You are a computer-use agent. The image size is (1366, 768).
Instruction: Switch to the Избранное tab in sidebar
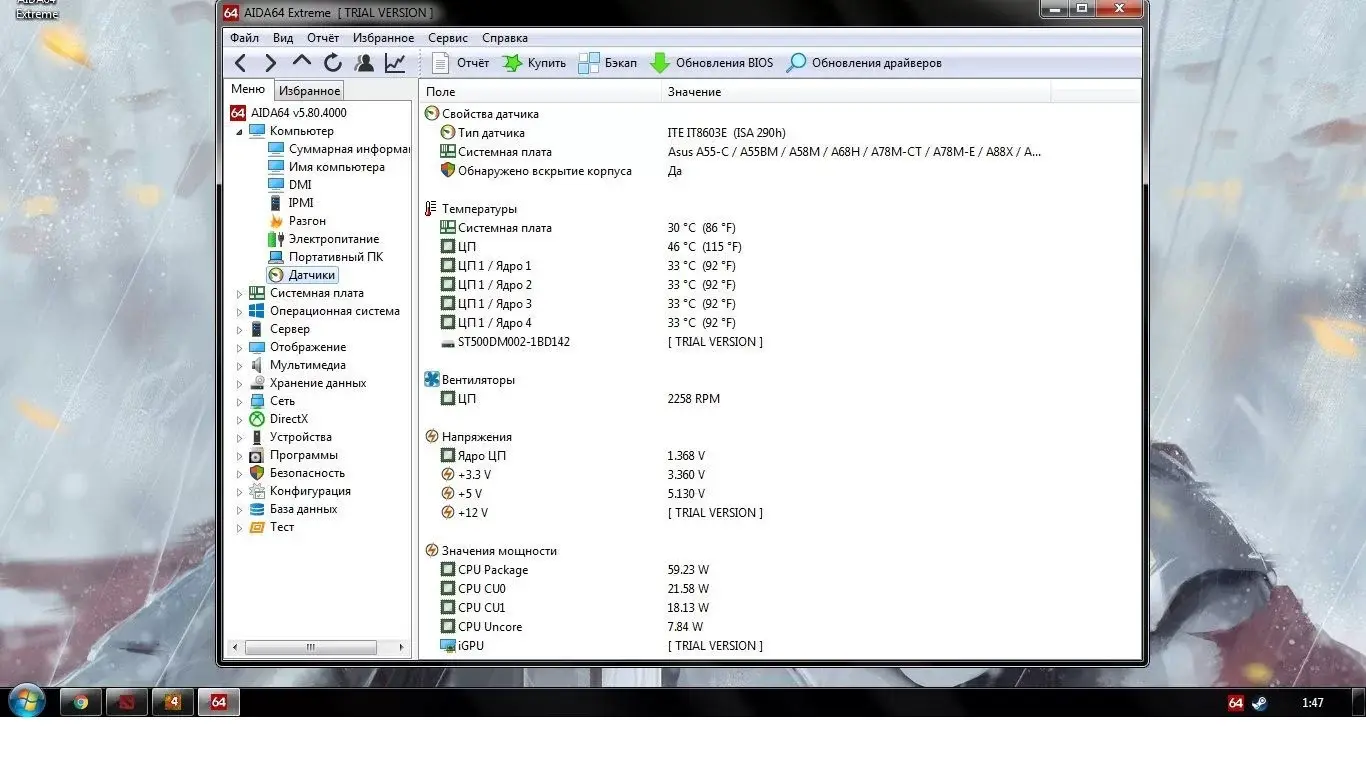[309, 90]
